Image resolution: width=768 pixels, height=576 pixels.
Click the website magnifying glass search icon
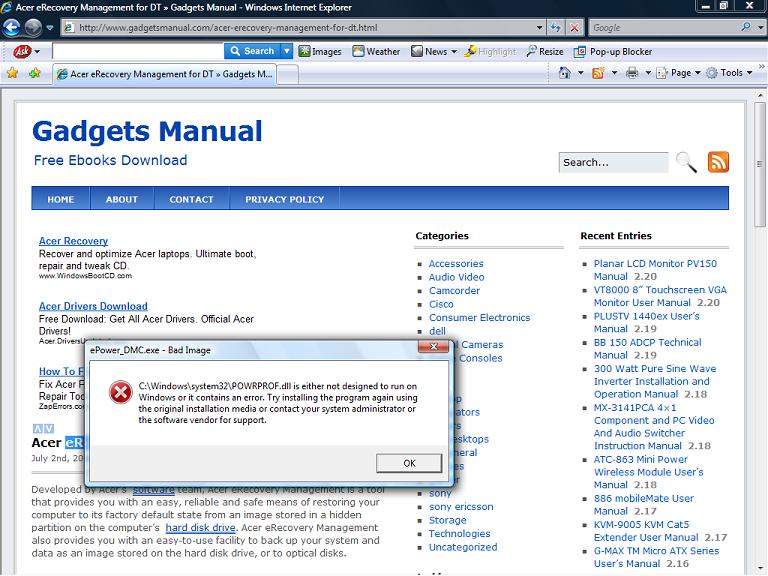(x=686, y=162)
